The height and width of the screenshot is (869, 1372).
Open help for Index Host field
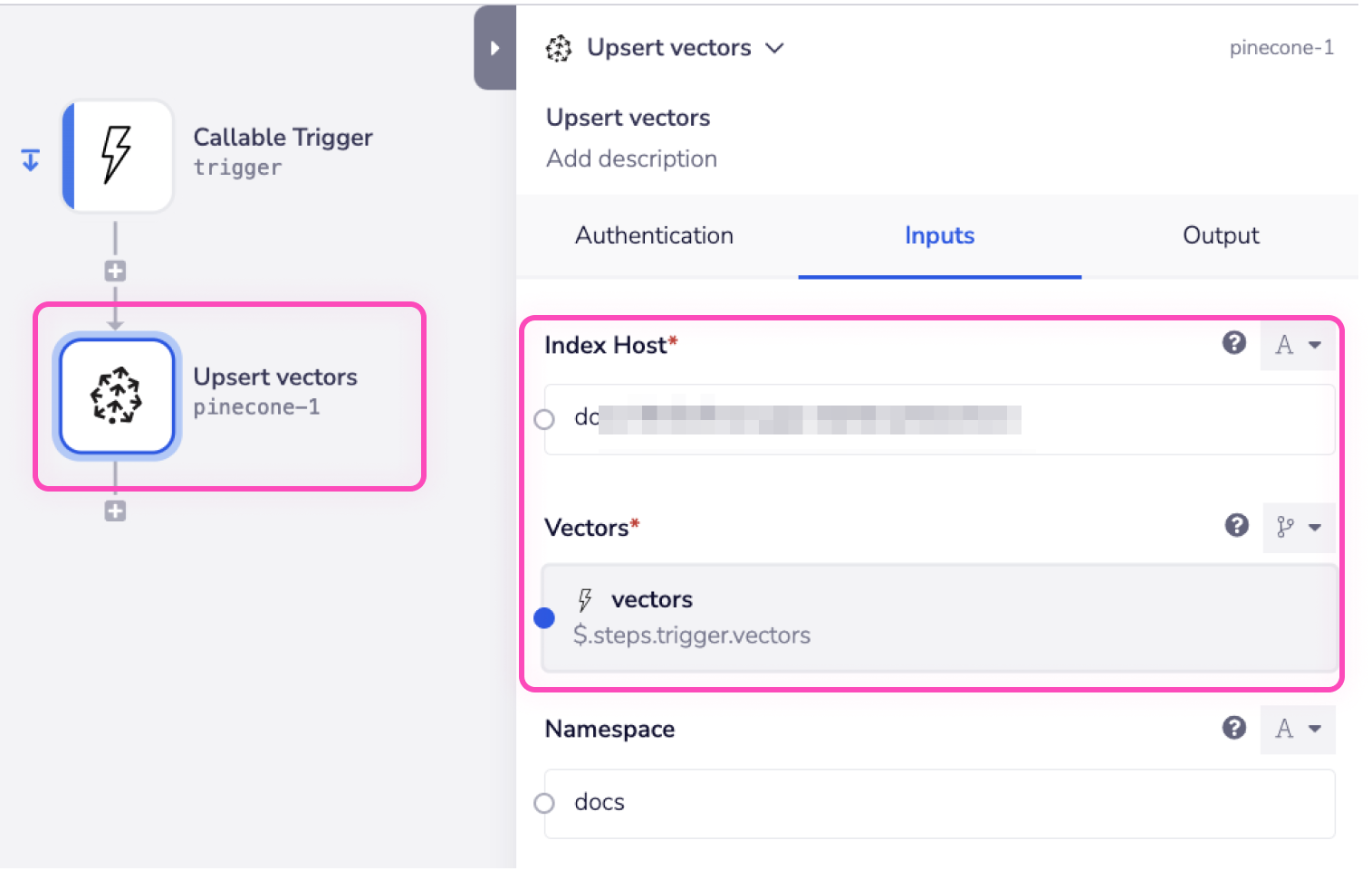coord(1233,343)
